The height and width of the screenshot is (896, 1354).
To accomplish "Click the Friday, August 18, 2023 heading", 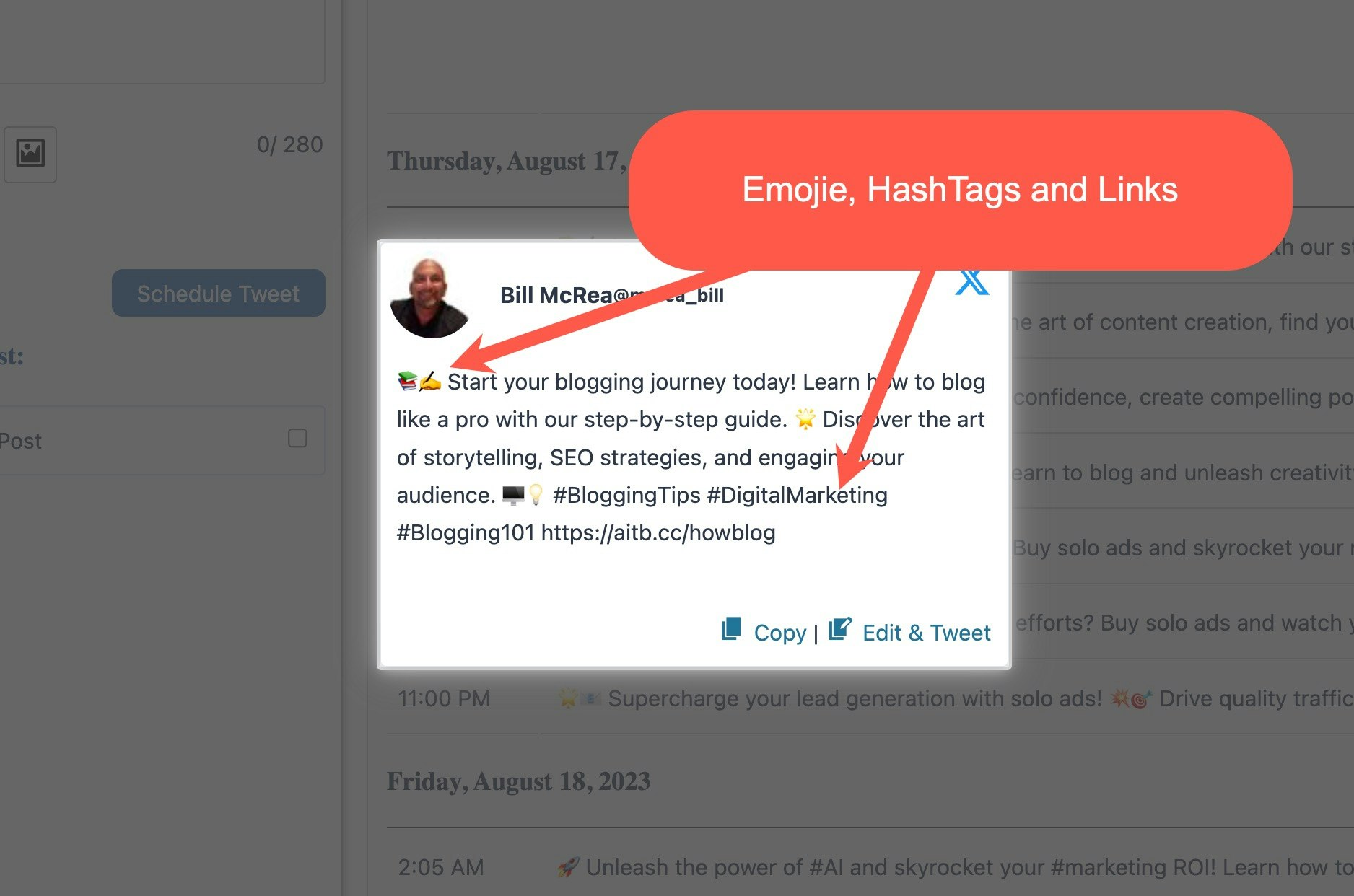I will tap(518, 781).
